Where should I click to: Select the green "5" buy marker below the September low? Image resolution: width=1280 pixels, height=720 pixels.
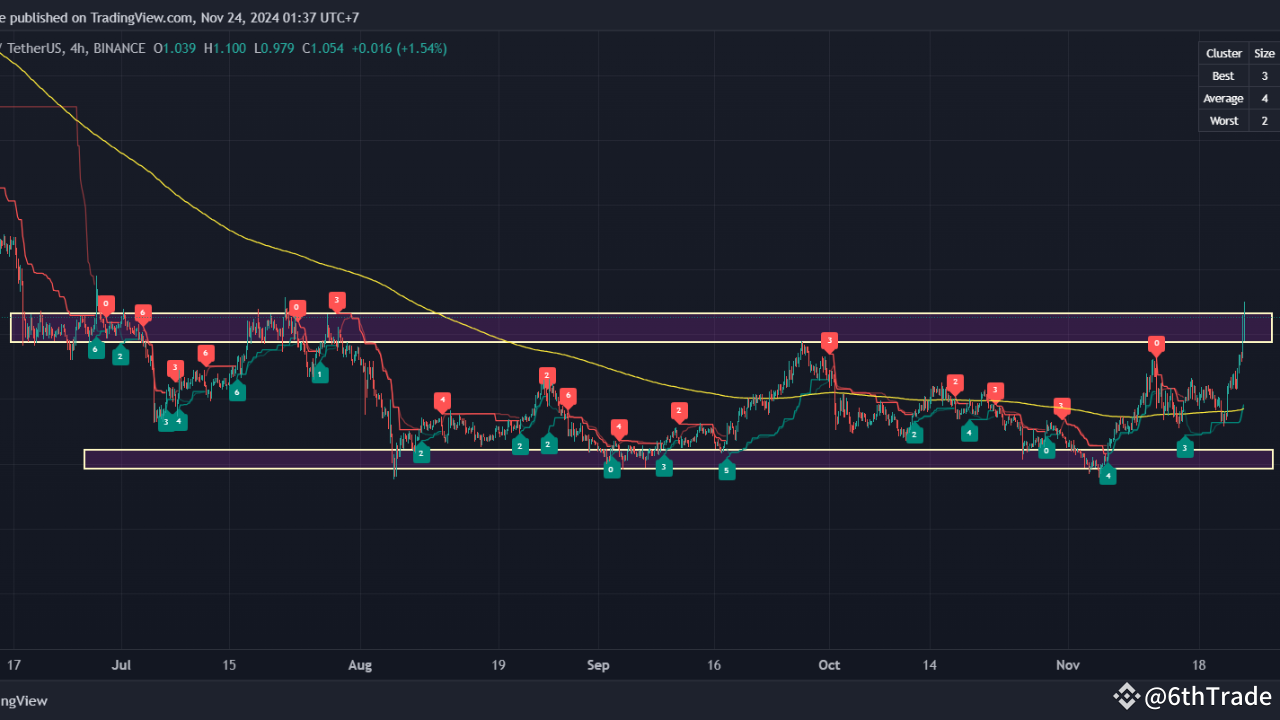point(727,470)
